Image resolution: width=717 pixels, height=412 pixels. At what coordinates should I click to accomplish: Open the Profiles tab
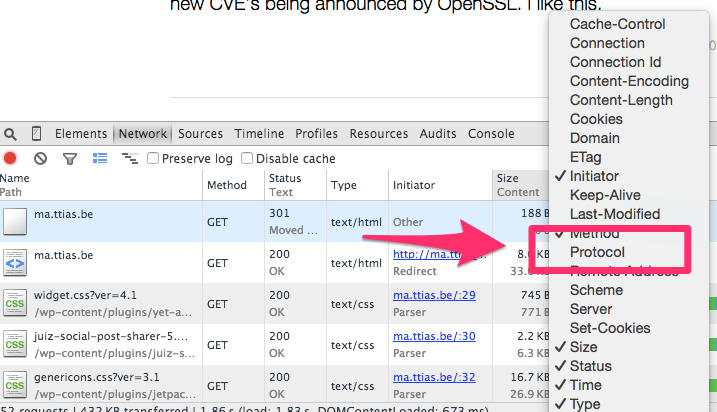pos(316,134)
